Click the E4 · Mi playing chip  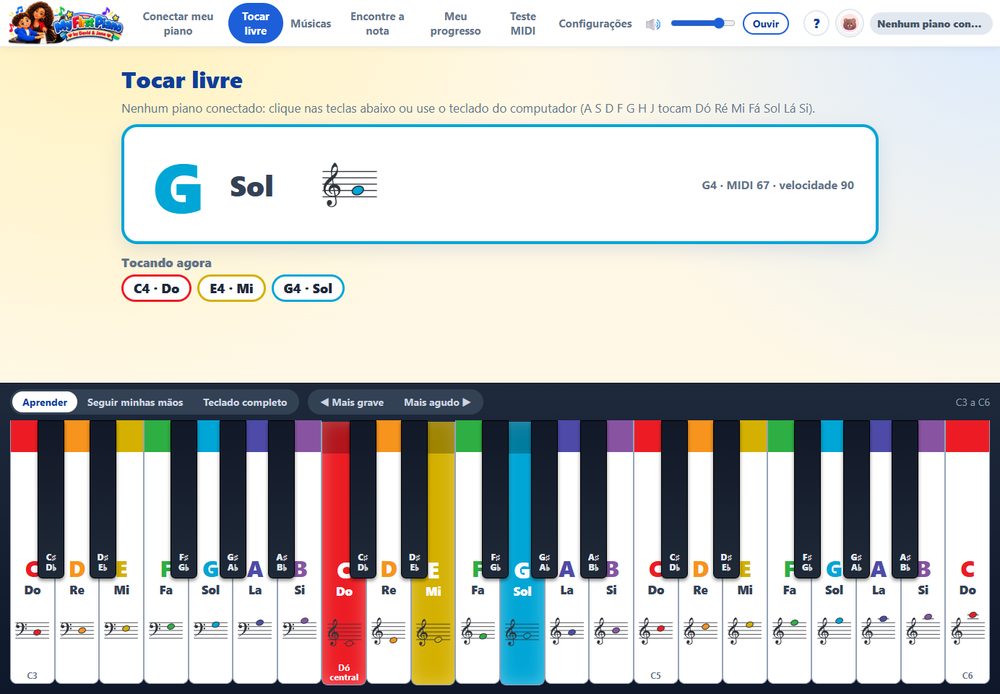232,288
